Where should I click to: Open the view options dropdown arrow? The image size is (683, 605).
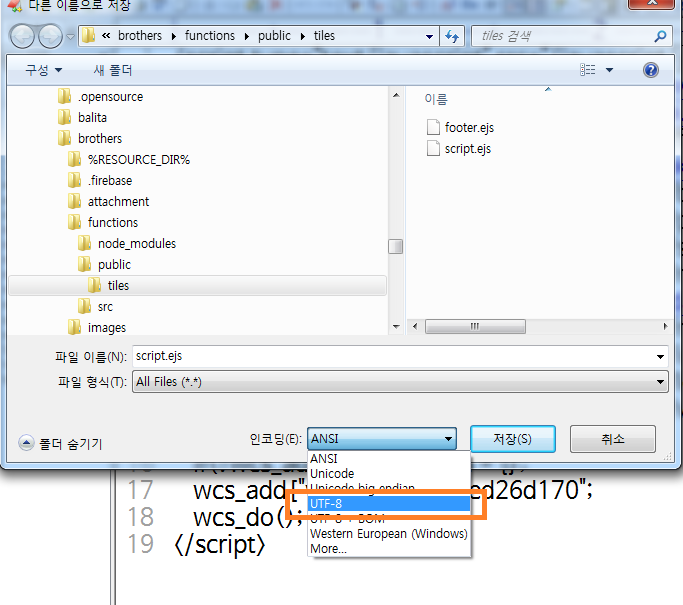[609, 70]
